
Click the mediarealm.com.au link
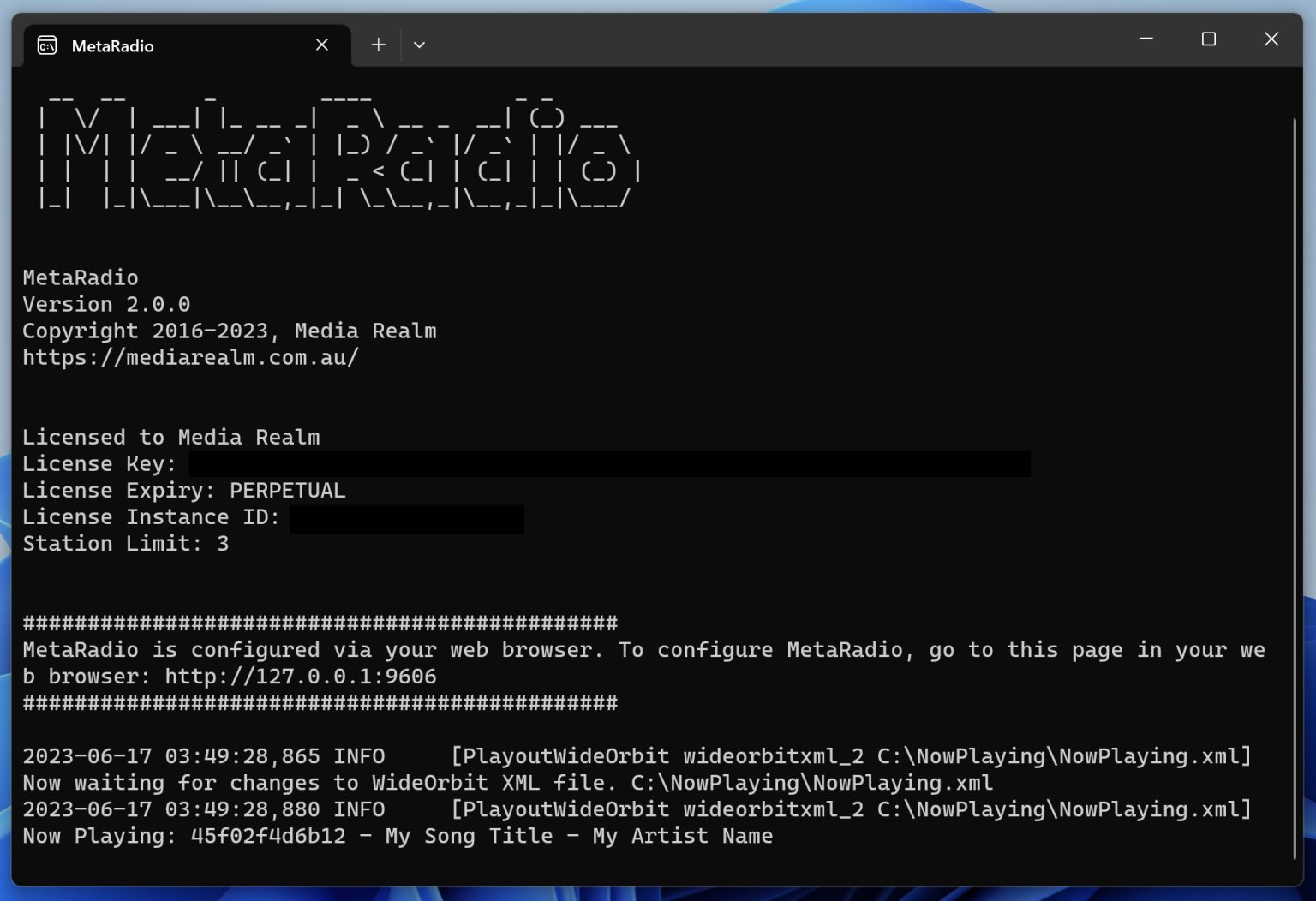point(190,357)
